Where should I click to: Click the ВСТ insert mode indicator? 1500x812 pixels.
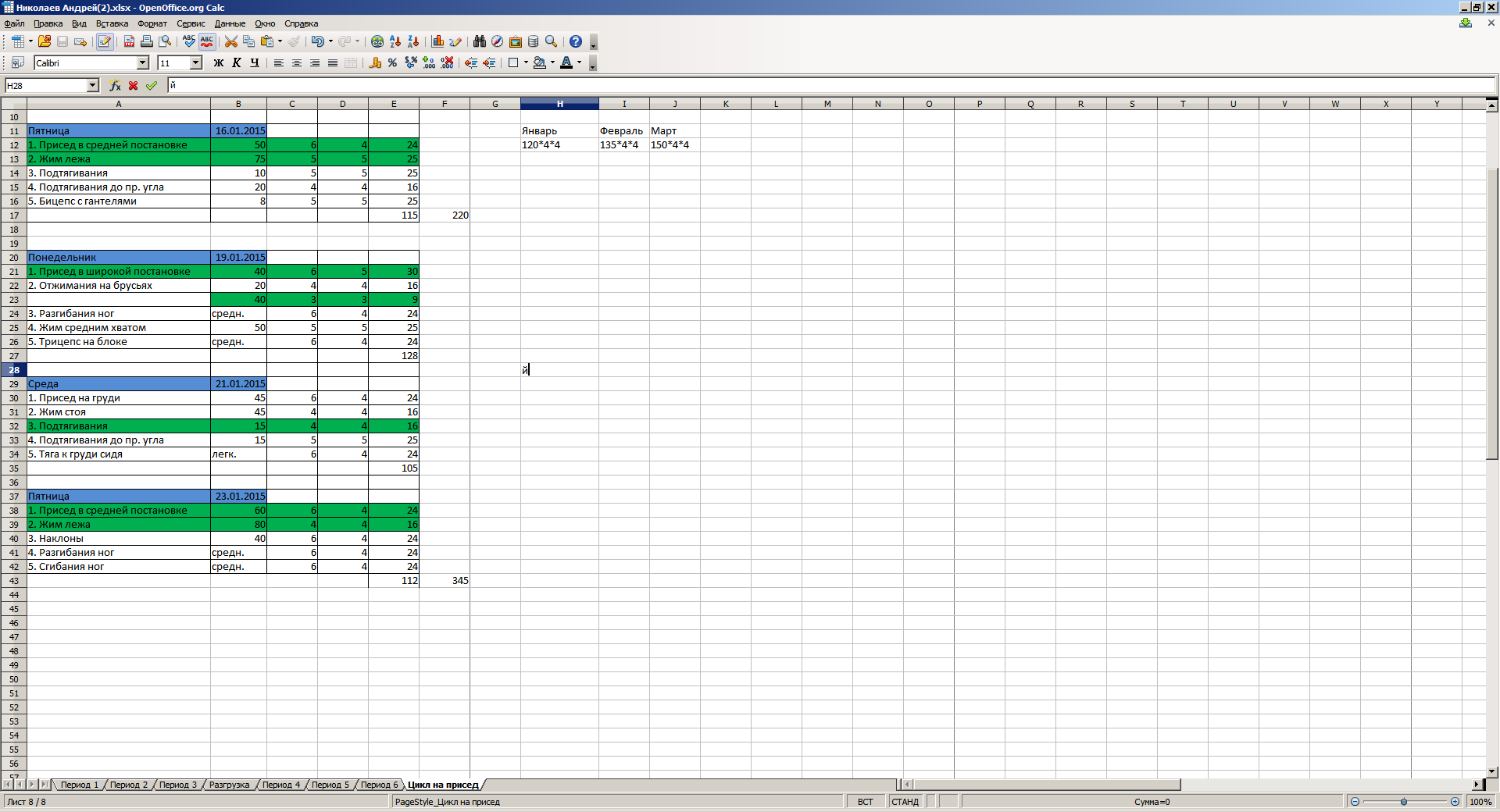tap(865, 802)
